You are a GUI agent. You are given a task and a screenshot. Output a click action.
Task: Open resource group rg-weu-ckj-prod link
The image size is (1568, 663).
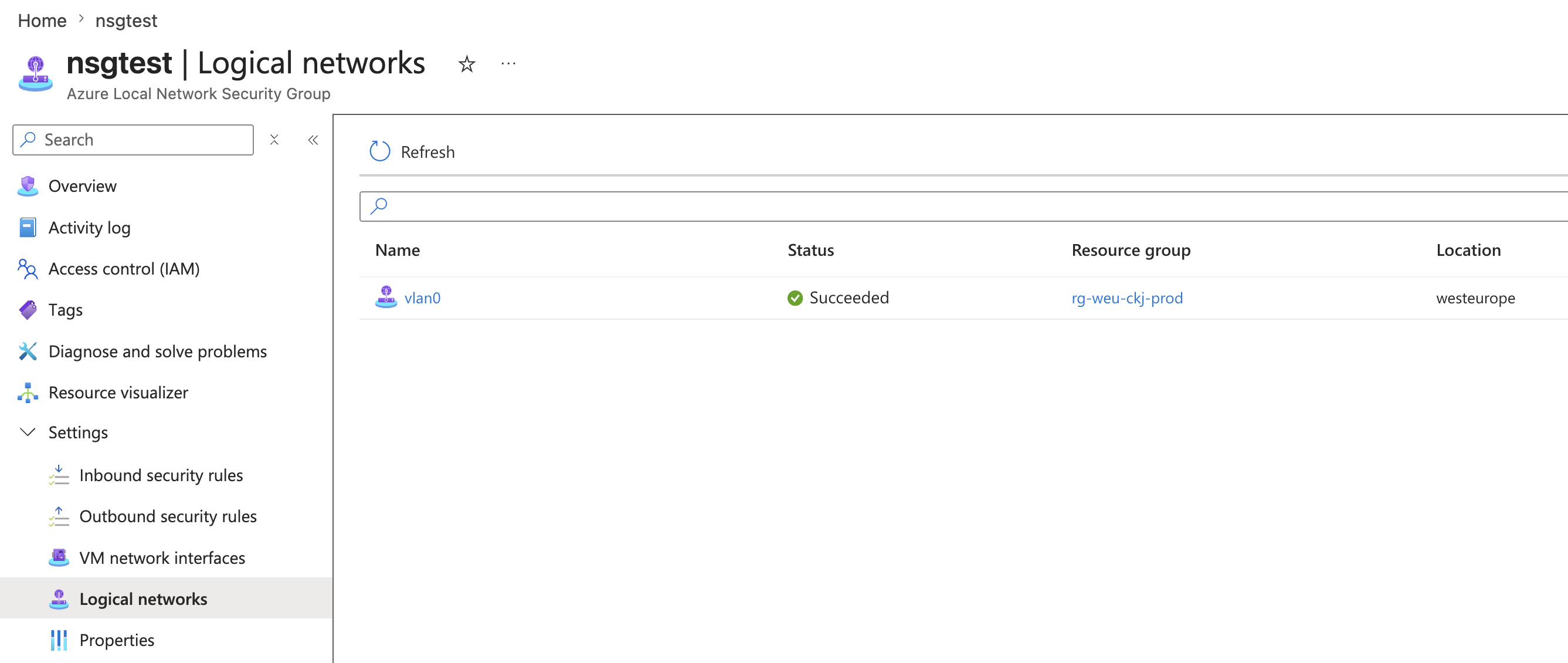coord(1127,297)
